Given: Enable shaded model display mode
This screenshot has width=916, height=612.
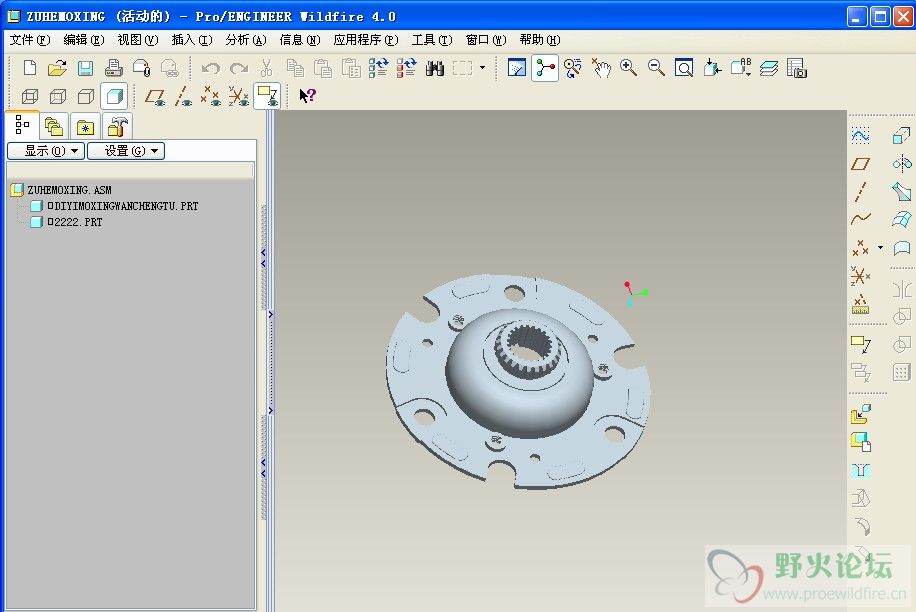Looking at the screenshot, I should pyautogui.click(x=114, y=96).
